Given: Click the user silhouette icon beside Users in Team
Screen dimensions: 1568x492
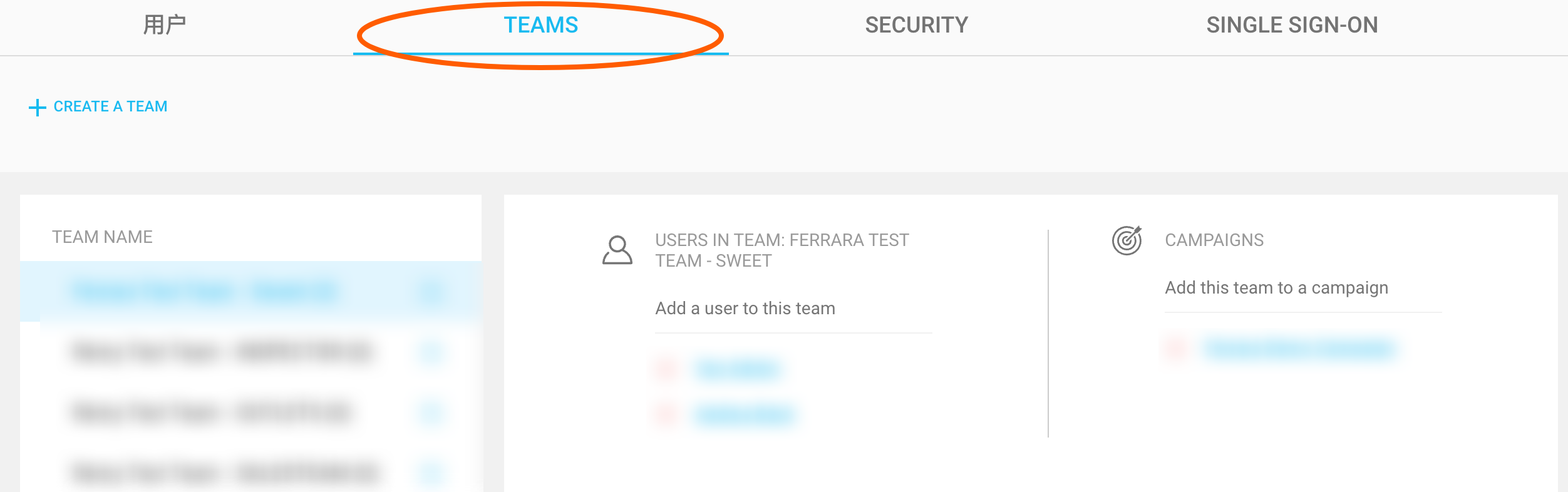Looking at the screenshot, I should [617, 250].
